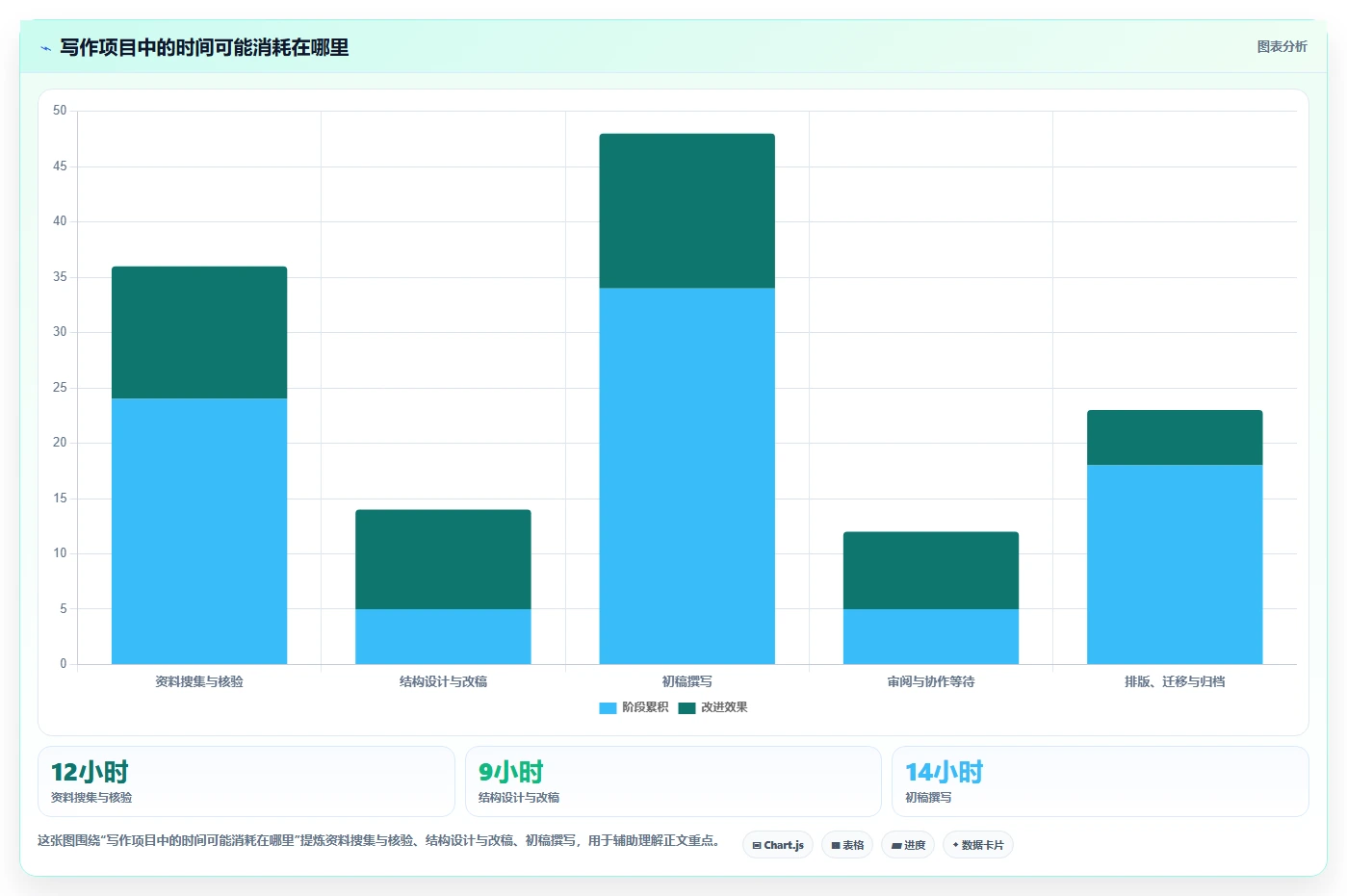Click the 图表分析 label in header
This screenshot has width=1347, height=896.
1282,46
